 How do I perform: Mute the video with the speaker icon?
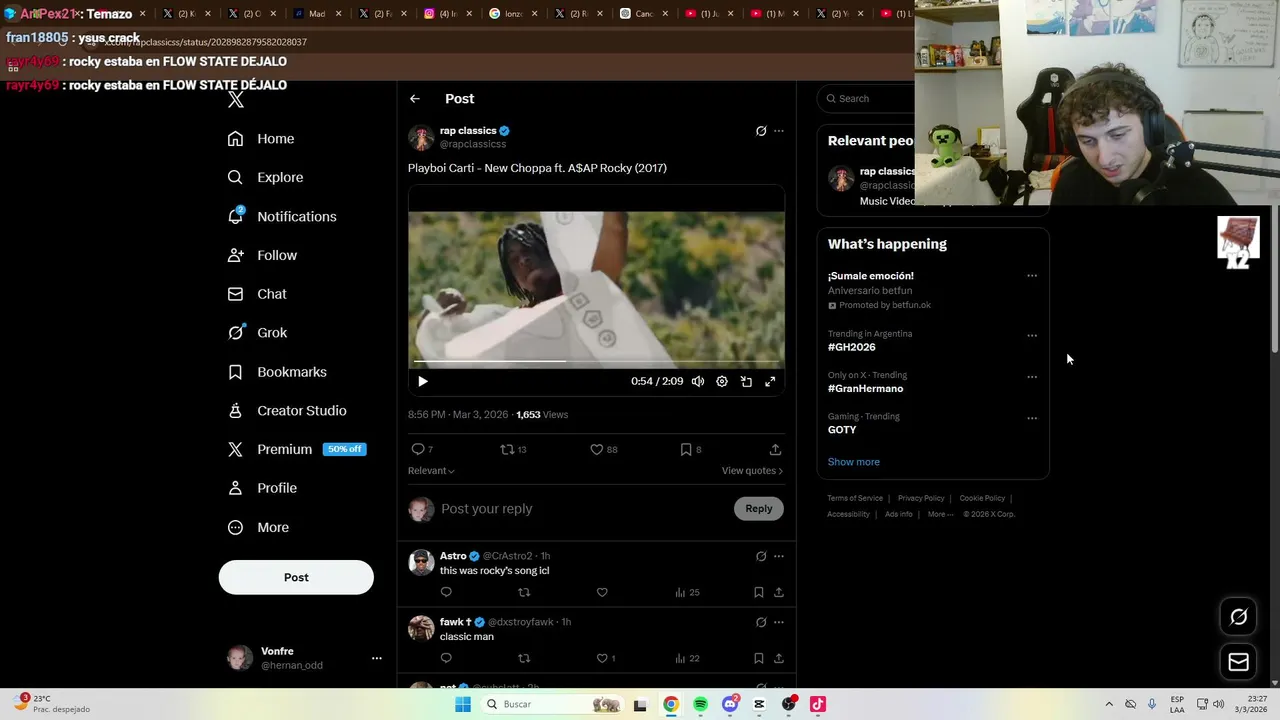click(x=698, y=381)
